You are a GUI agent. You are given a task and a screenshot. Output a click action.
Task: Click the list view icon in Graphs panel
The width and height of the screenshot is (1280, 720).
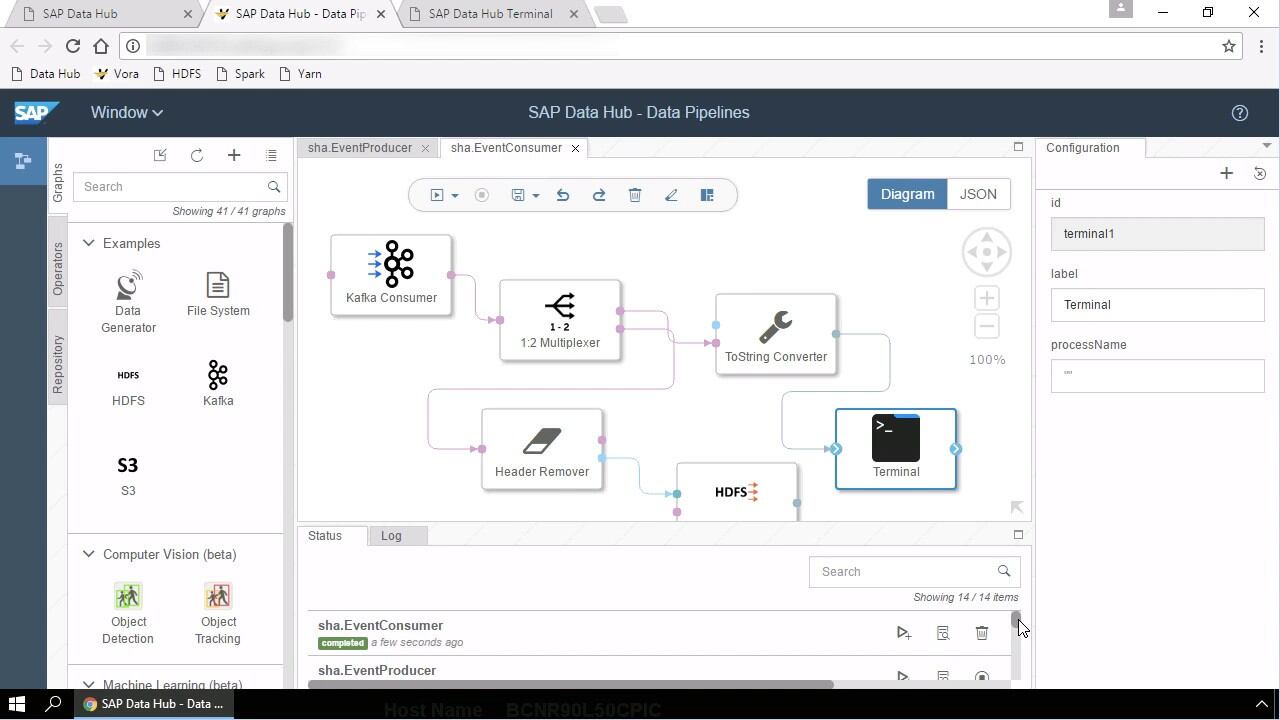[x=271, y=155]
